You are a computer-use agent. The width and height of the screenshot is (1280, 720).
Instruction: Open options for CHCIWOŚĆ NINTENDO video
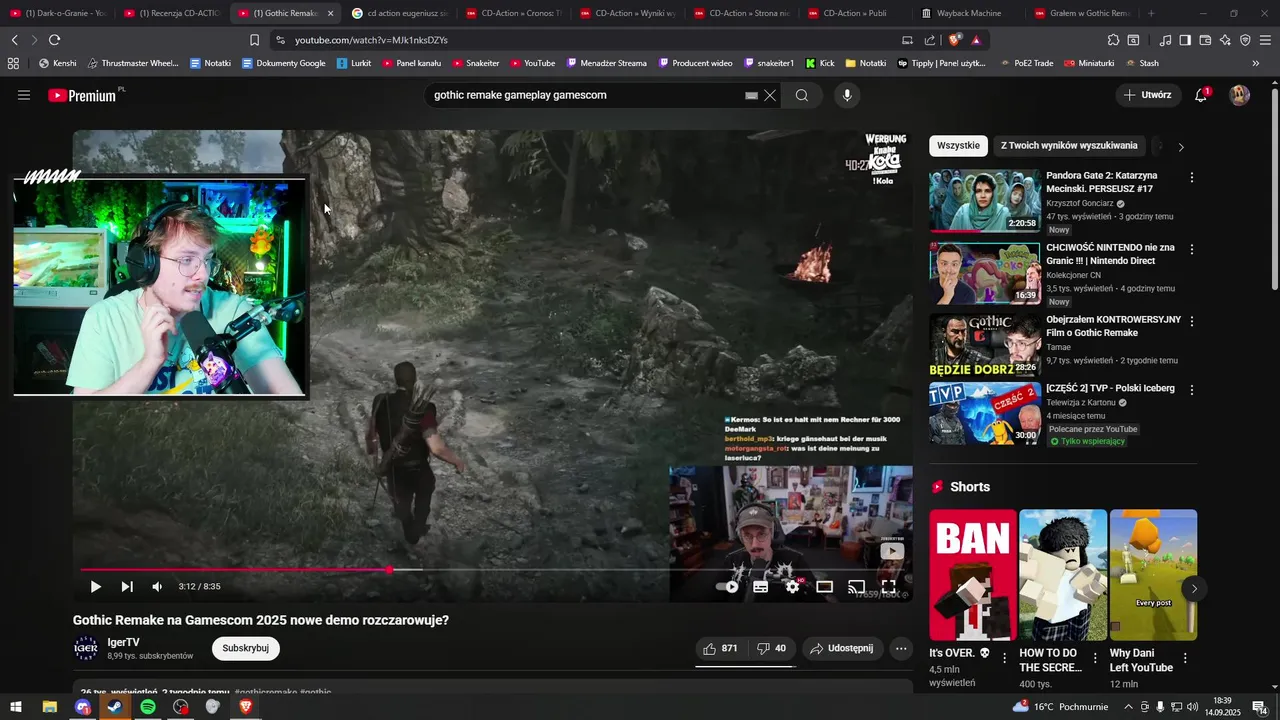pos(1191,249)
